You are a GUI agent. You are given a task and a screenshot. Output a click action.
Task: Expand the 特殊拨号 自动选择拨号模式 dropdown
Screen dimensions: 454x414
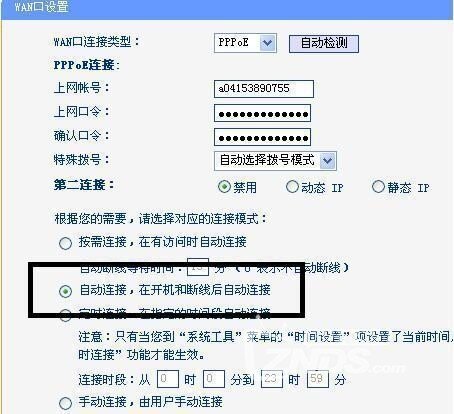(275, 161)
